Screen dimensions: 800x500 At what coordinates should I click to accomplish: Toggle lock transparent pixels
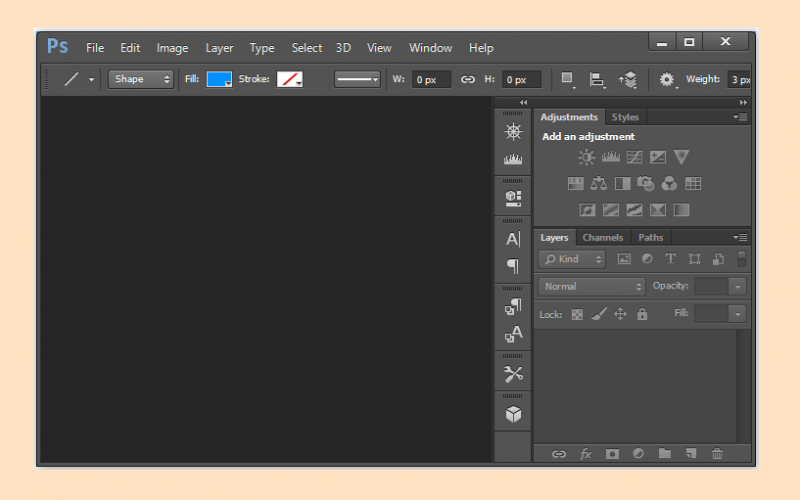(x=577, y=315)
